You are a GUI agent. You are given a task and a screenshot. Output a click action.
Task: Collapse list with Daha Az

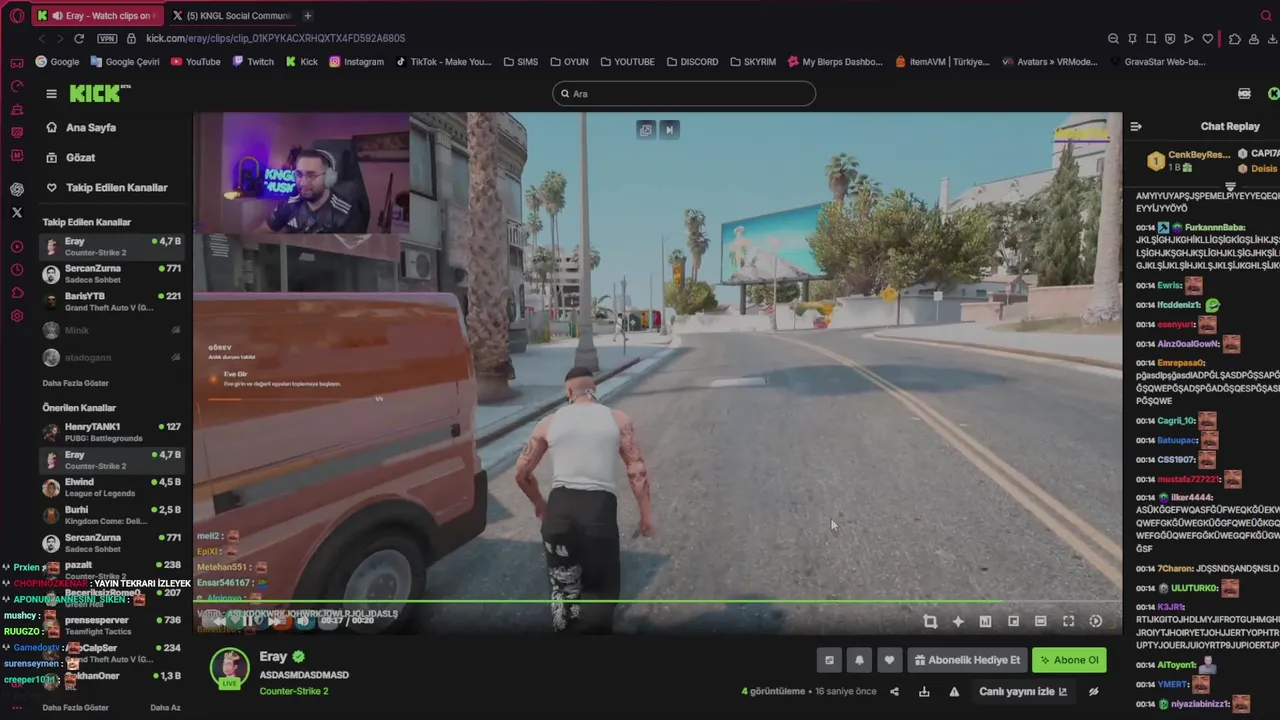(x=165, y=708)
